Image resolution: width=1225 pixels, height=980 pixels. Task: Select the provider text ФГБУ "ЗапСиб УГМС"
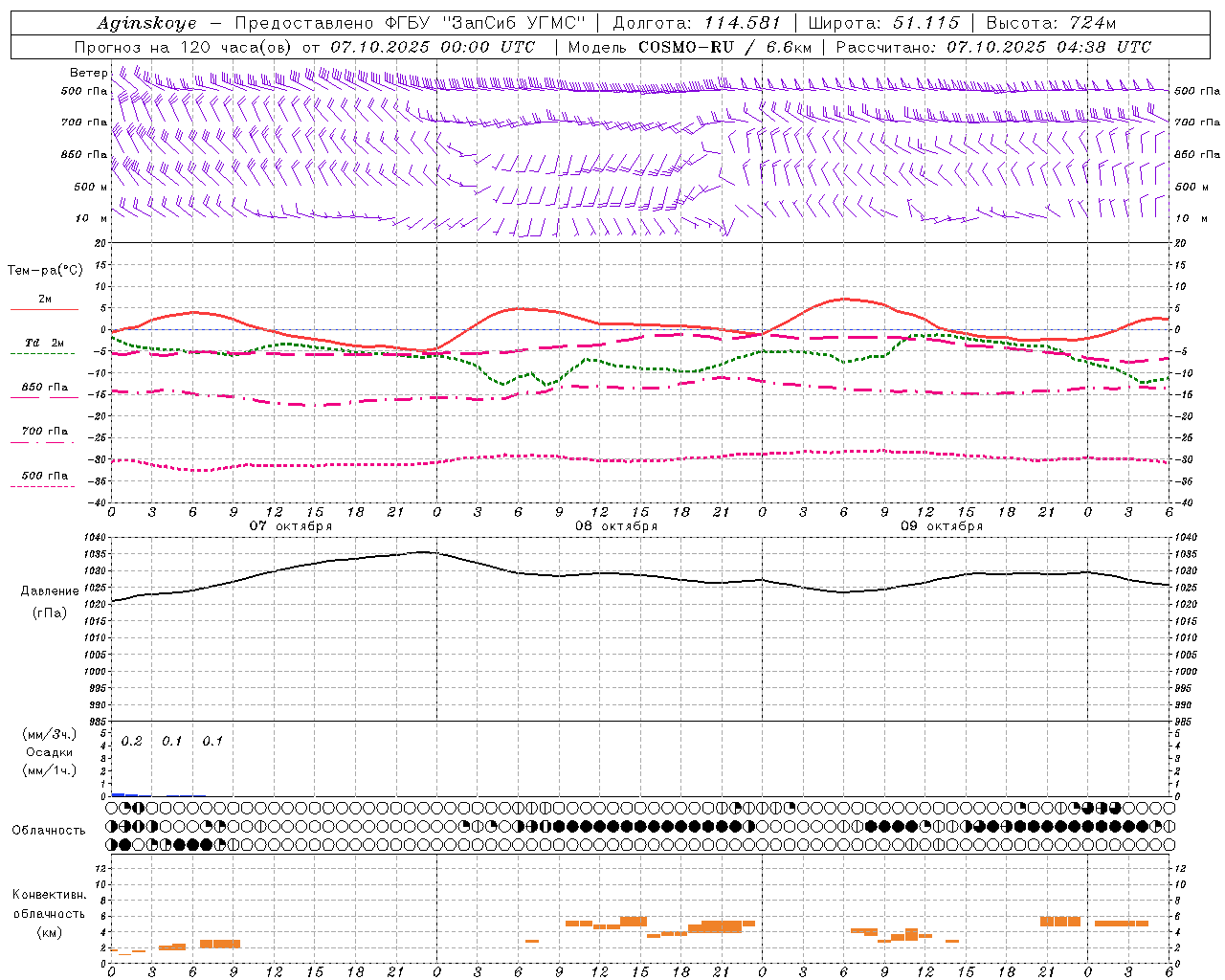click(483, 23)
